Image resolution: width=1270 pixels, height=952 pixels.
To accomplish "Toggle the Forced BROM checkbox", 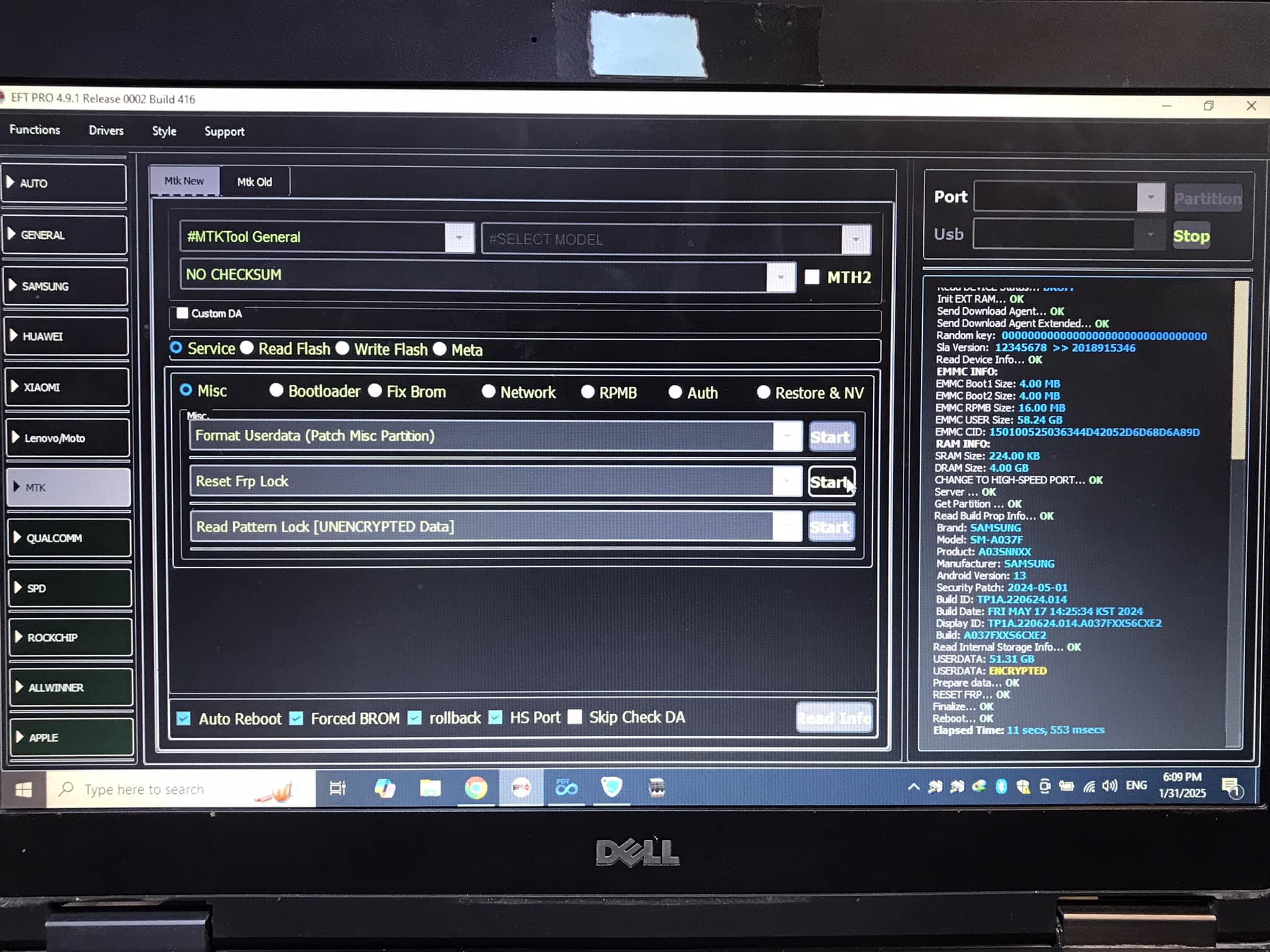I will (296, 718).
